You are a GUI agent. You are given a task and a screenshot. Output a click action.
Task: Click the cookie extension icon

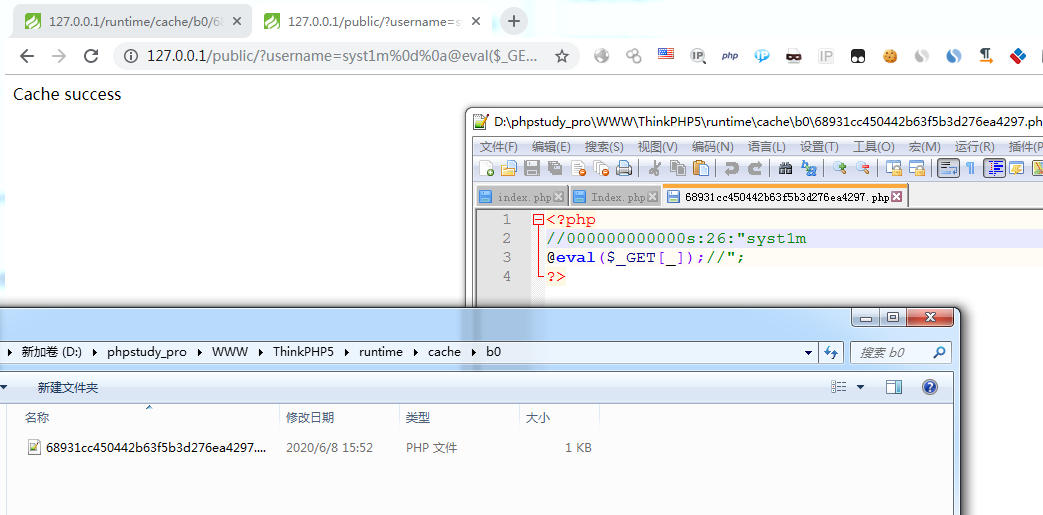890,56
